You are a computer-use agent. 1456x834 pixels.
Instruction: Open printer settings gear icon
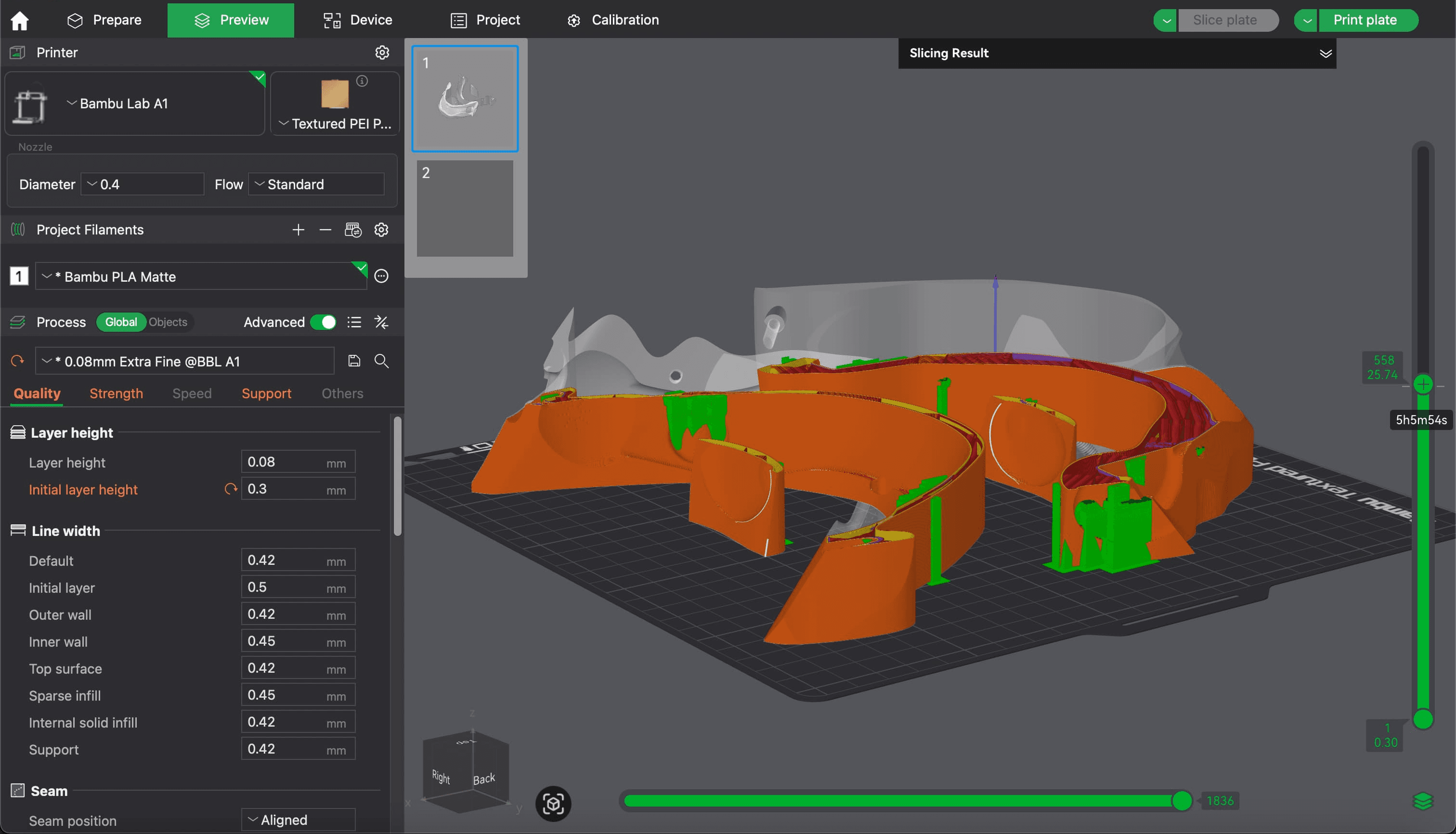point(382,52)
